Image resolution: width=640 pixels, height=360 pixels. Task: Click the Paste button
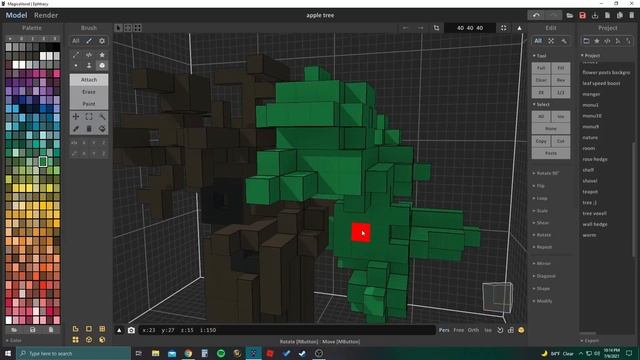(x=551, y=153)
